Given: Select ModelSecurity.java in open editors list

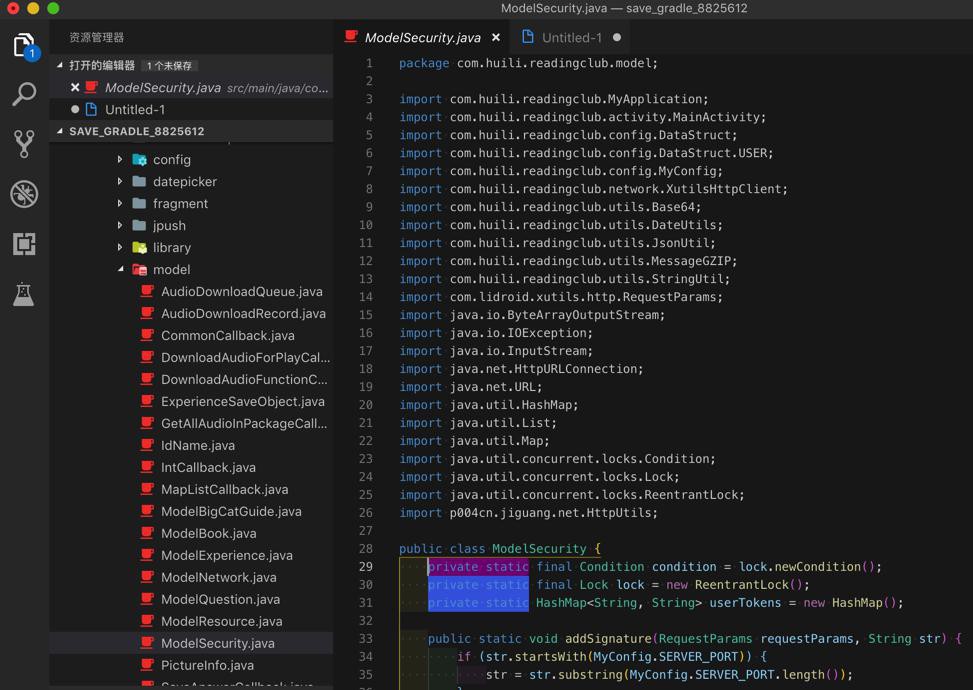Looking at the screenshot, I should pyautogui.click(x=191, y=87).
